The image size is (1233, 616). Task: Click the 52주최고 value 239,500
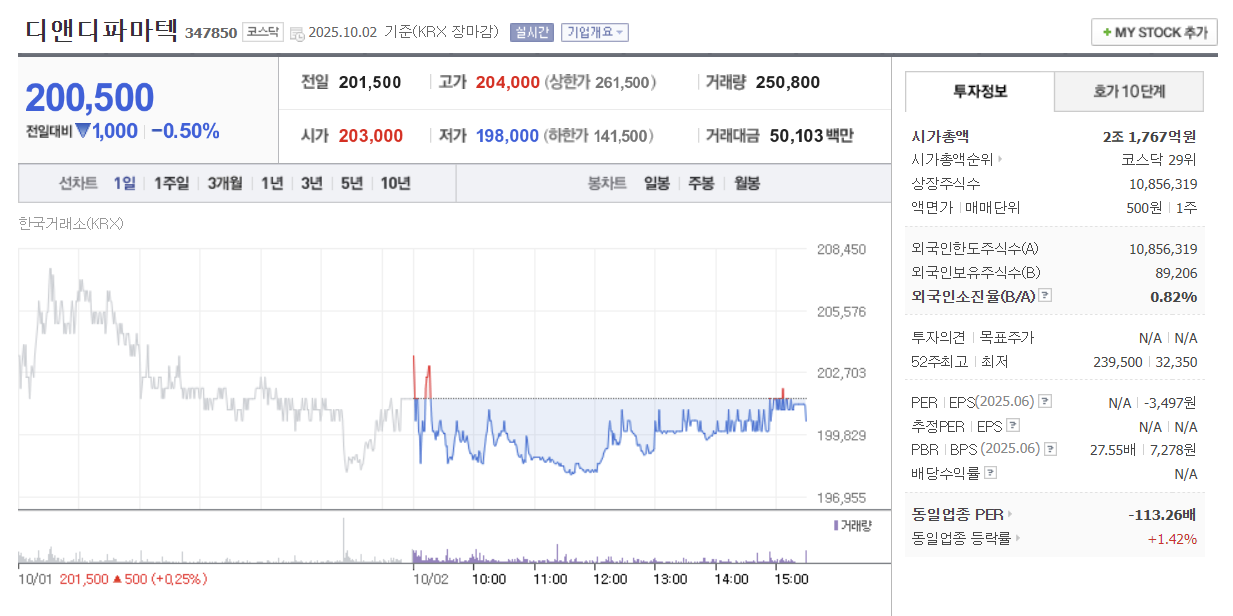click(x=1116, y=362)
